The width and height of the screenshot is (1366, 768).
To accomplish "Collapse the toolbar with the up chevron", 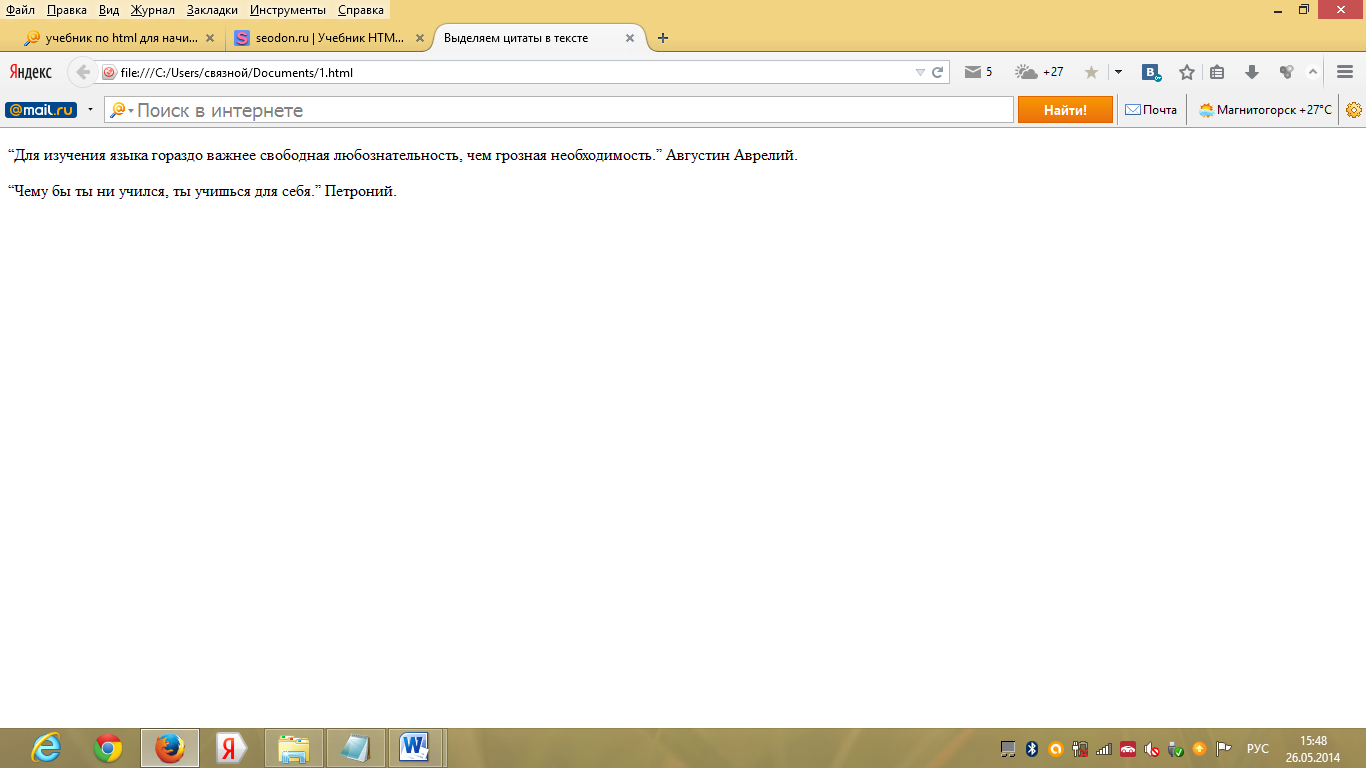I will [x=1313, y=72].
